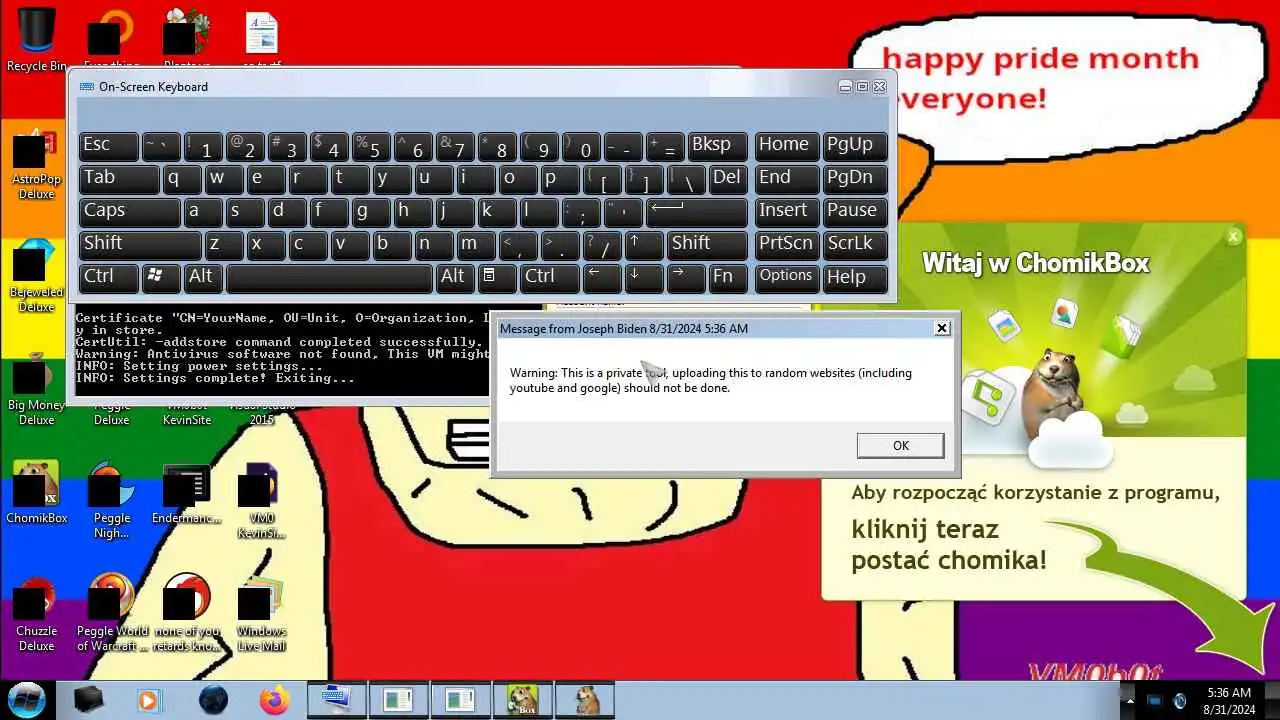Click the left arrow key on keyboard
The height and width of the screenshot is (720, 1280).
602,277
